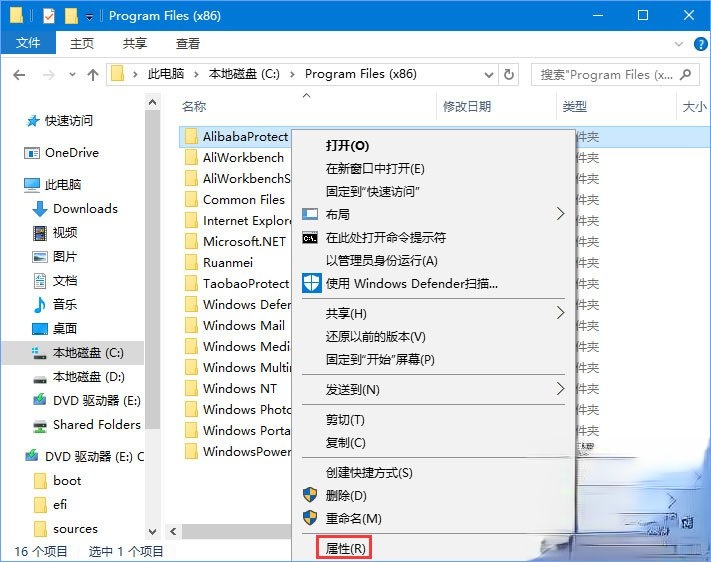Open the Quick Access Toolbar customize dropdown
This screenshot has width=711, height=562.
90,17
